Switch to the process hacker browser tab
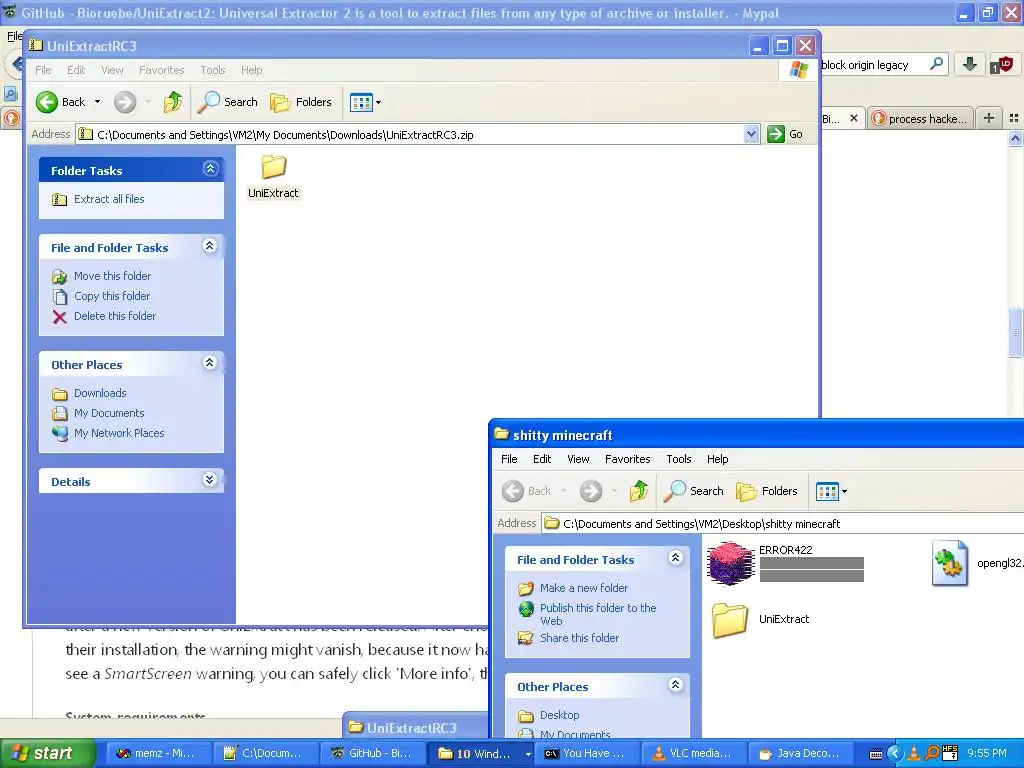This screenshot has width=1024, height=768. coord(921,118)
